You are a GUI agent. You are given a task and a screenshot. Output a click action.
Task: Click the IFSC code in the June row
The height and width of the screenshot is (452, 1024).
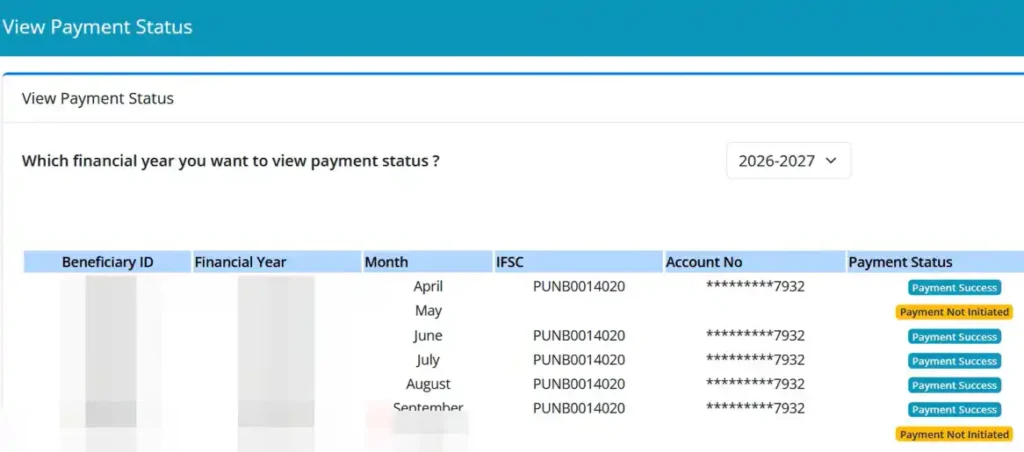(579, 336)
